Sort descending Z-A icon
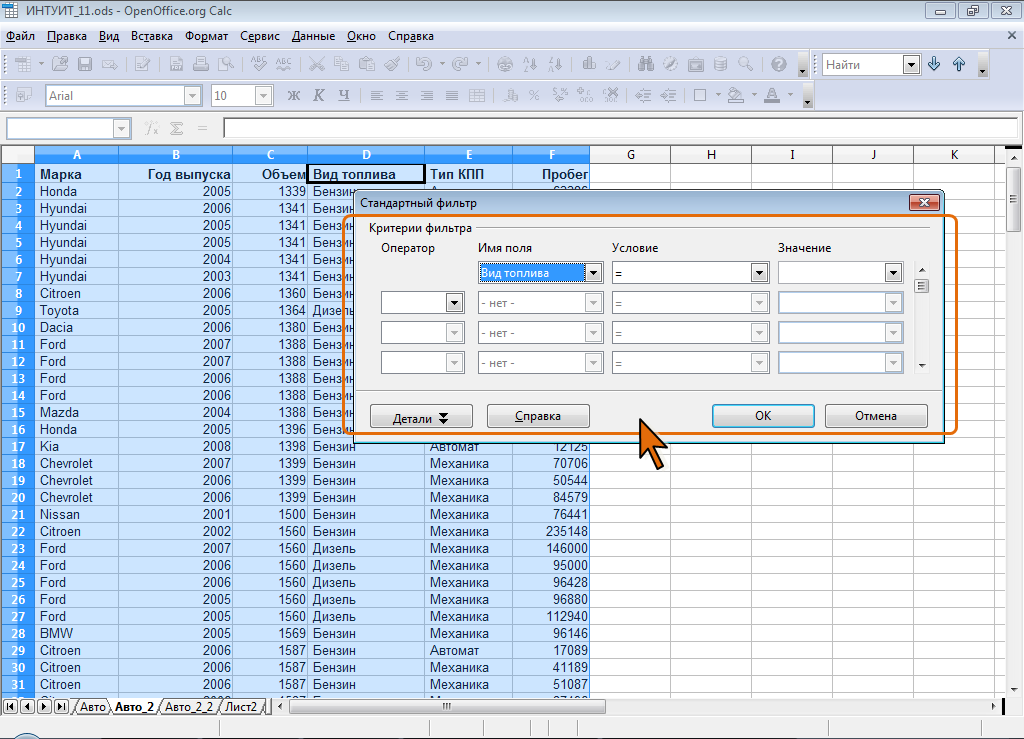This screenshot has height=739, width=1024. (555, 64)
